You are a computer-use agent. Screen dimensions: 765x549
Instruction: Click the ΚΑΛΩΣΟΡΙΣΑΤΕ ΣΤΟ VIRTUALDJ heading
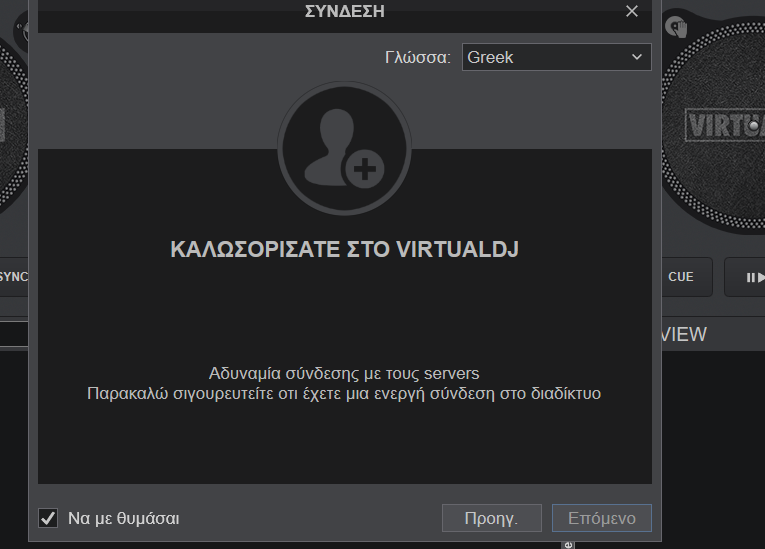tap(344, 249)
